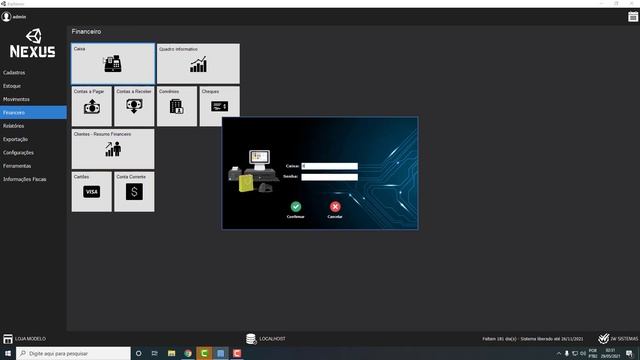Open the Windows Start menu
This screenshot has width=640, height=360.
(8, 353)
